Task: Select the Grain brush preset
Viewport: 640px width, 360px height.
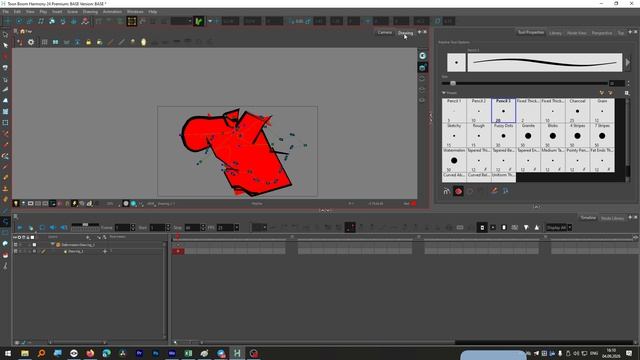Action: 602,111
